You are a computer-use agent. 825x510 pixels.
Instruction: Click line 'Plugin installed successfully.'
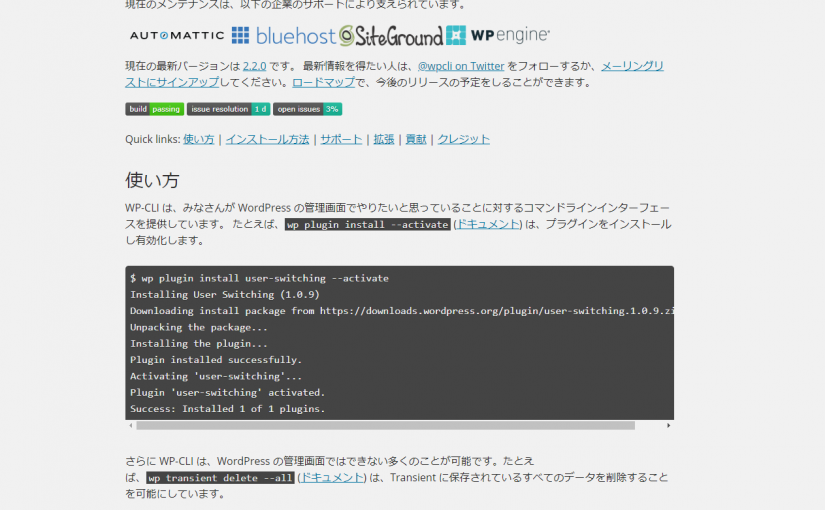coord(216,359)
